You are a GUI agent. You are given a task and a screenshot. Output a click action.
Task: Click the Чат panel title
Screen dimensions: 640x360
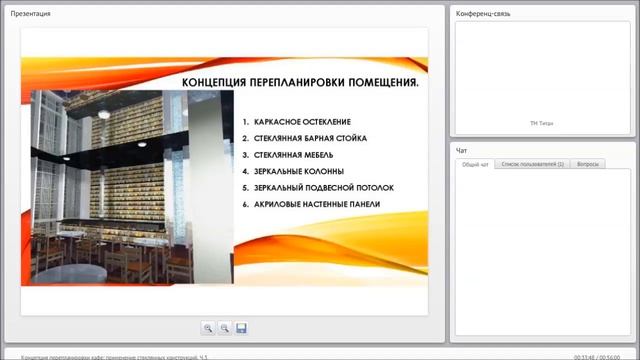click(461, 151)
